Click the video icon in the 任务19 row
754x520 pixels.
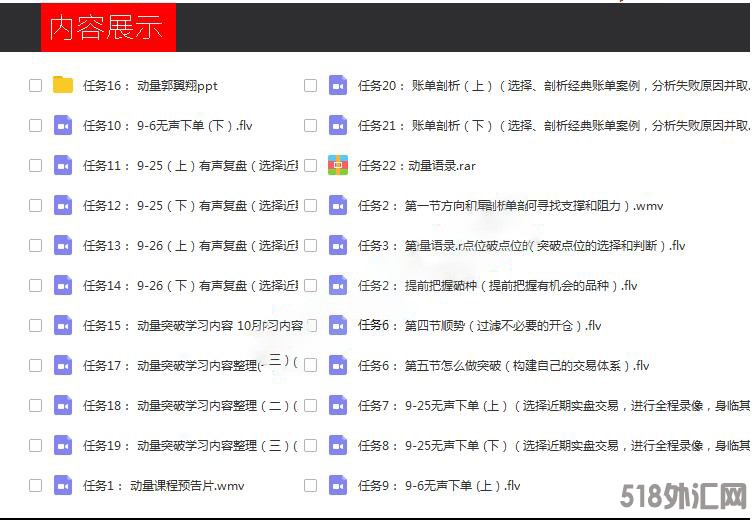click(63, 444)
